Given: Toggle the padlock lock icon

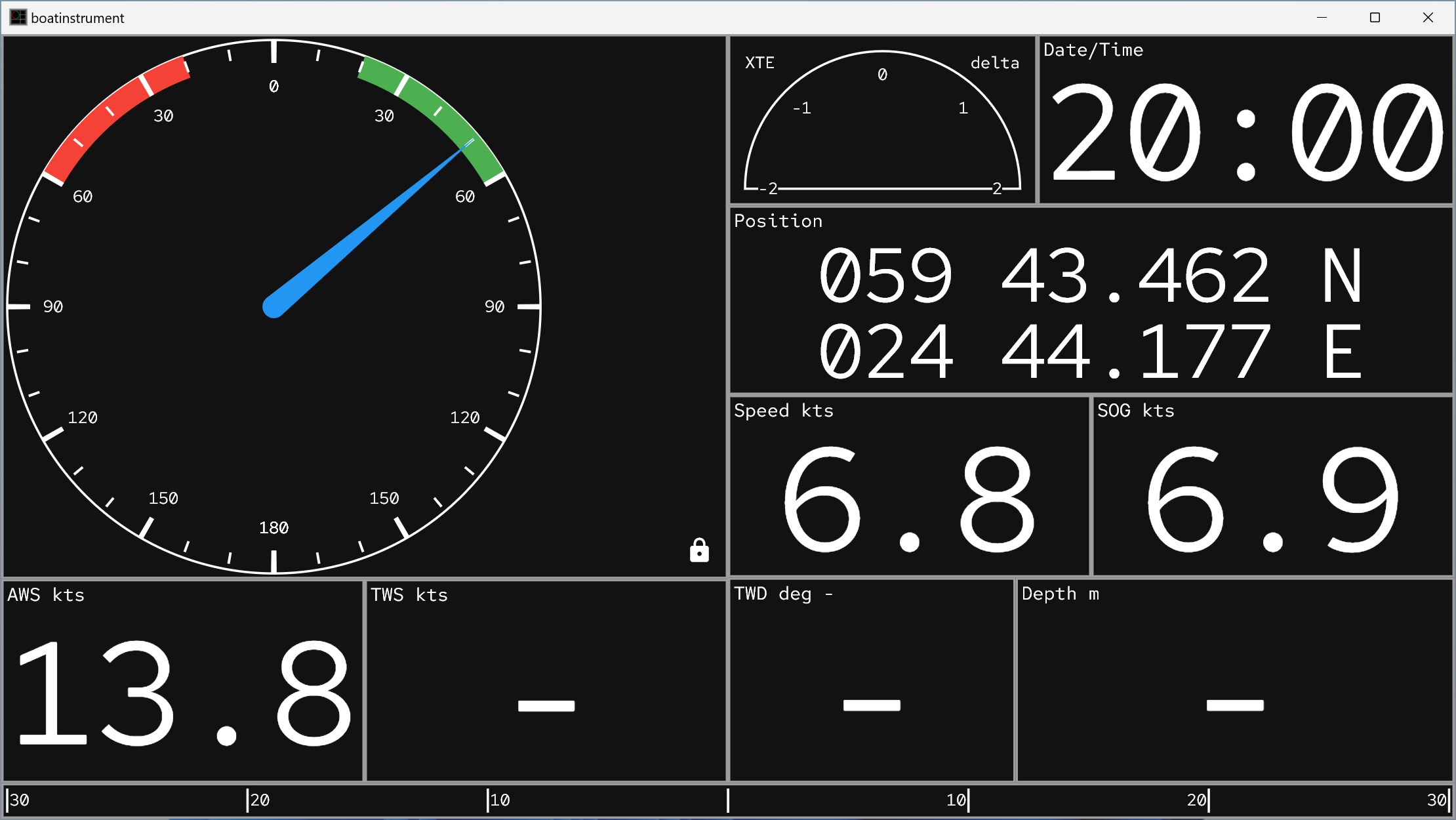Looking at the screenshot, I should point(699,550).
